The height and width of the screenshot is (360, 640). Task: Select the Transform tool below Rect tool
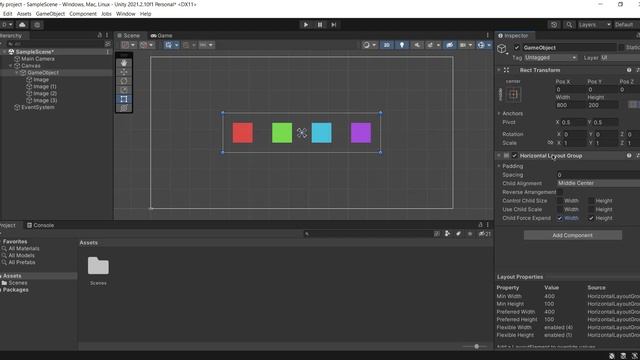pos(124,108)
